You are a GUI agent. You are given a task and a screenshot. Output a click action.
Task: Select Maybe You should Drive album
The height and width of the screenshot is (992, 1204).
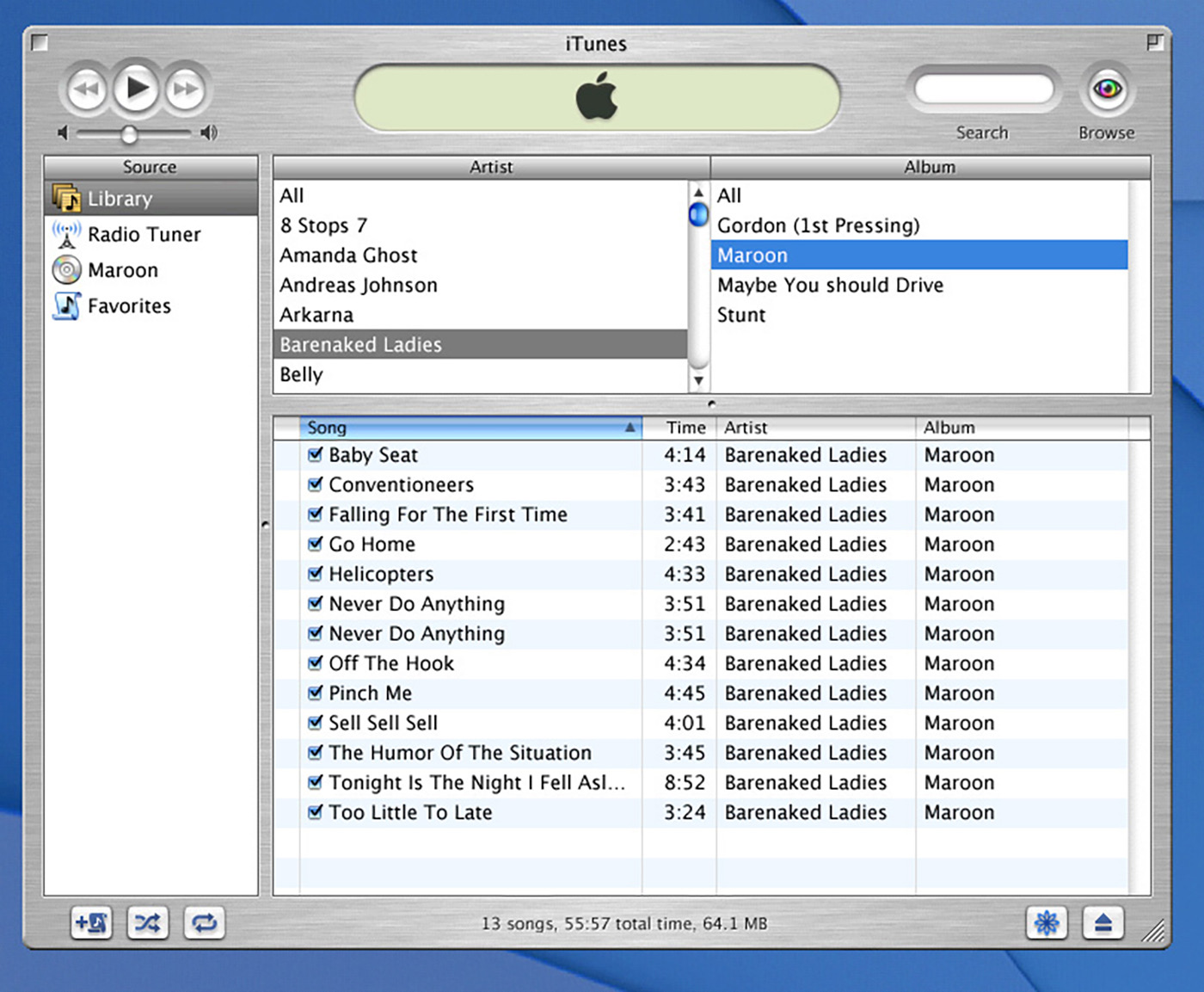coord(920,285)
